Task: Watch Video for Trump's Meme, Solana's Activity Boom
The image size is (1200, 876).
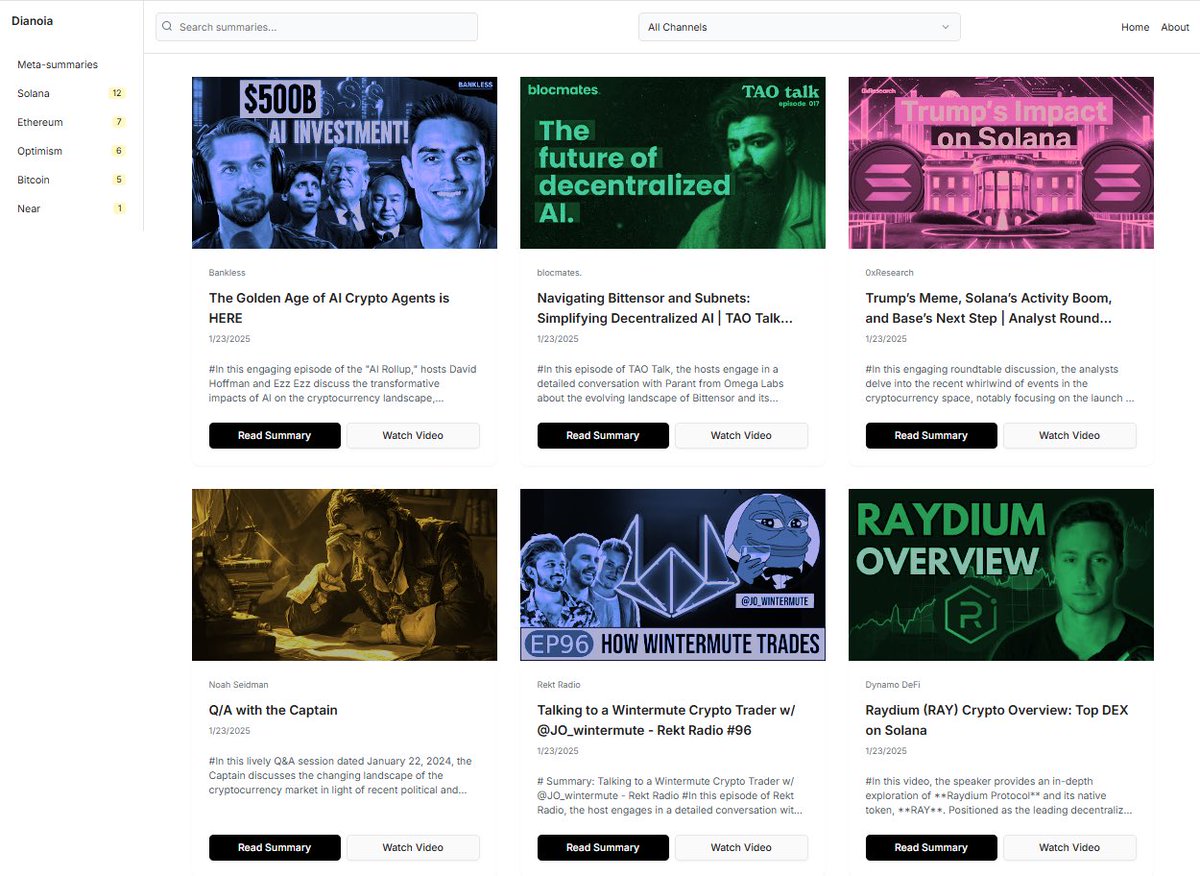Action: tap(1070, 436)
